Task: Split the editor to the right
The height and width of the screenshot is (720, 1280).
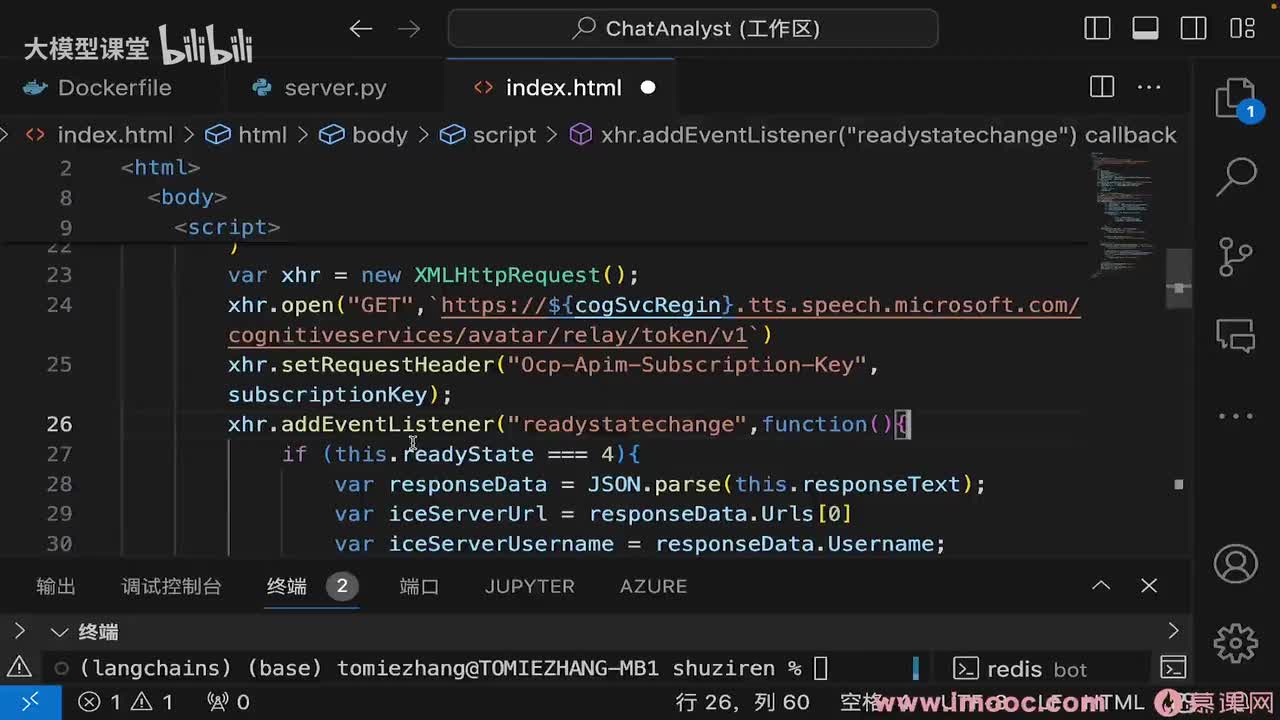Action: pos(1102,88)
